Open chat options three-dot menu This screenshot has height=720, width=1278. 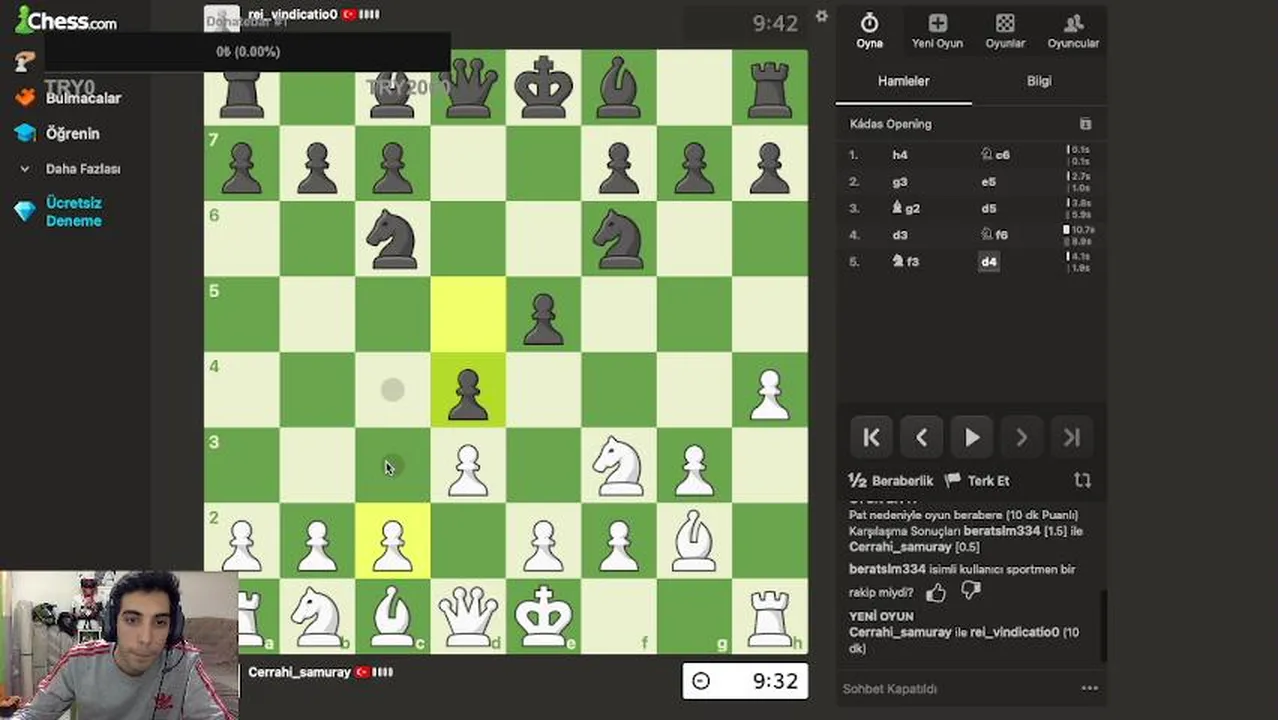[x=1089, y=688]
